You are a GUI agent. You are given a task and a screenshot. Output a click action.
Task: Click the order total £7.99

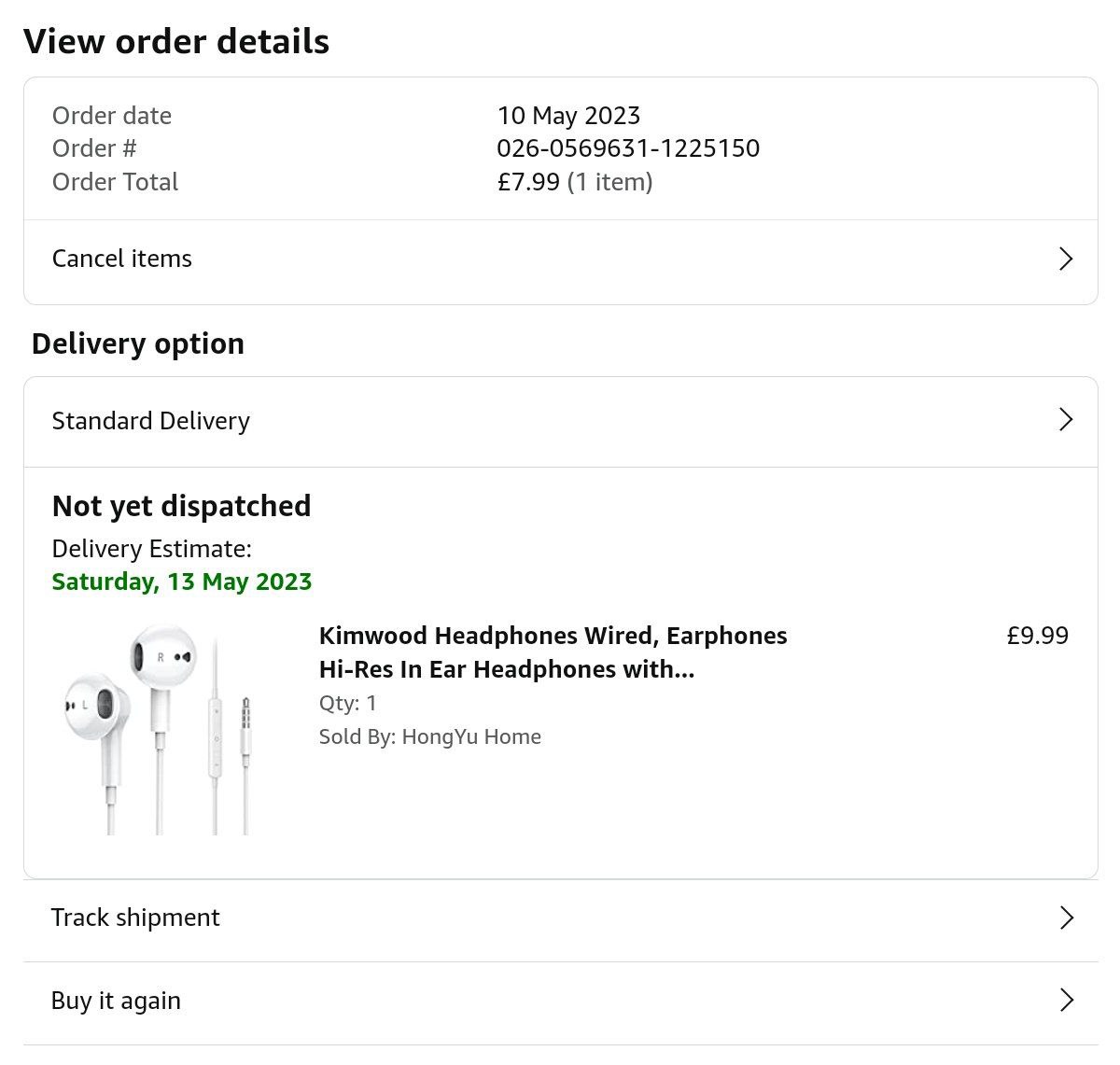(x=528, y=182)
